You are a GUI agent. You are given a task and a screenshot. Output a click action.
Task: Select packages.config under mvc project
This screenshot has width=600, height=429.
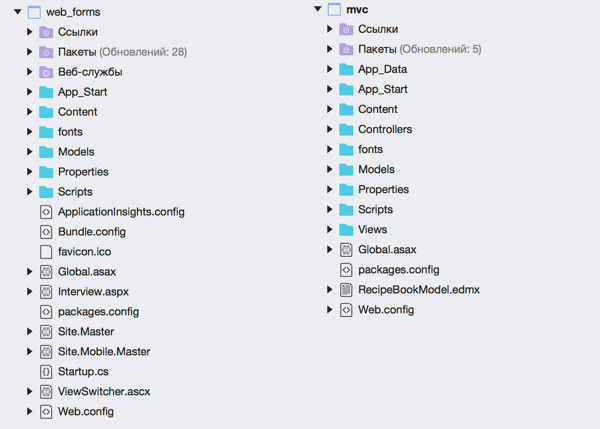[399, 270]
